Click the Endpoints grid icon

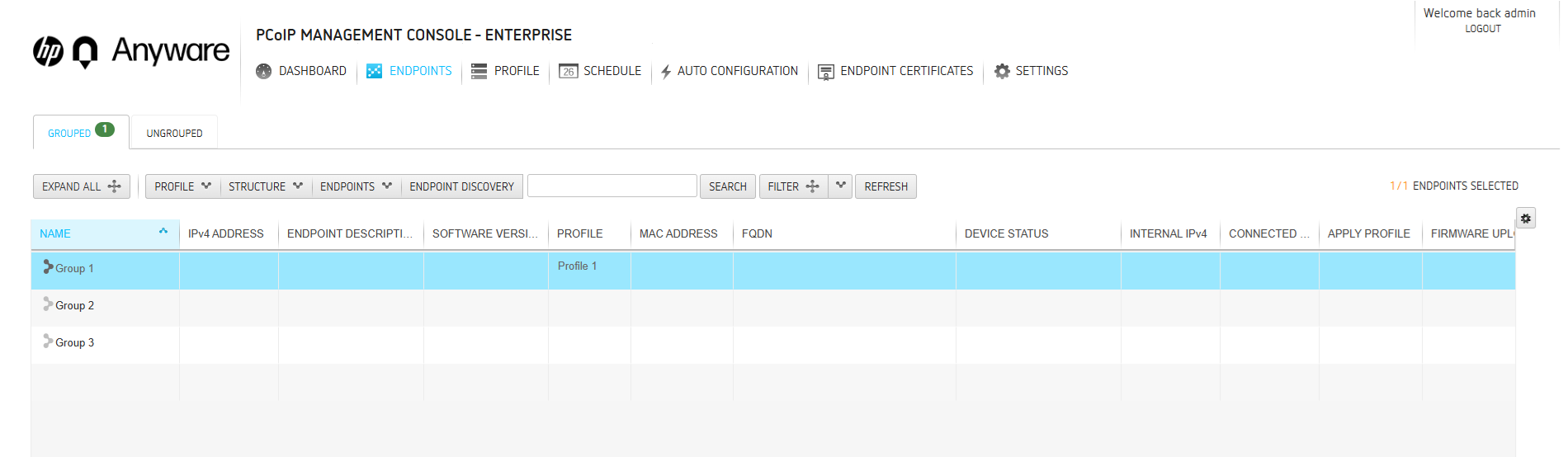(374, 71)
